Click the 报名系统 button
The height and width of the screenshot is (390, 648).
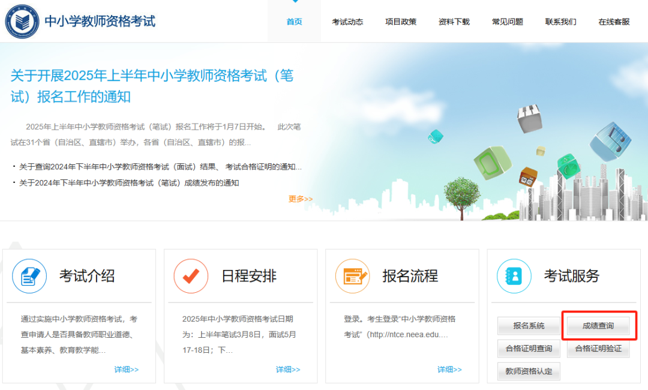[x=529, y=326]
